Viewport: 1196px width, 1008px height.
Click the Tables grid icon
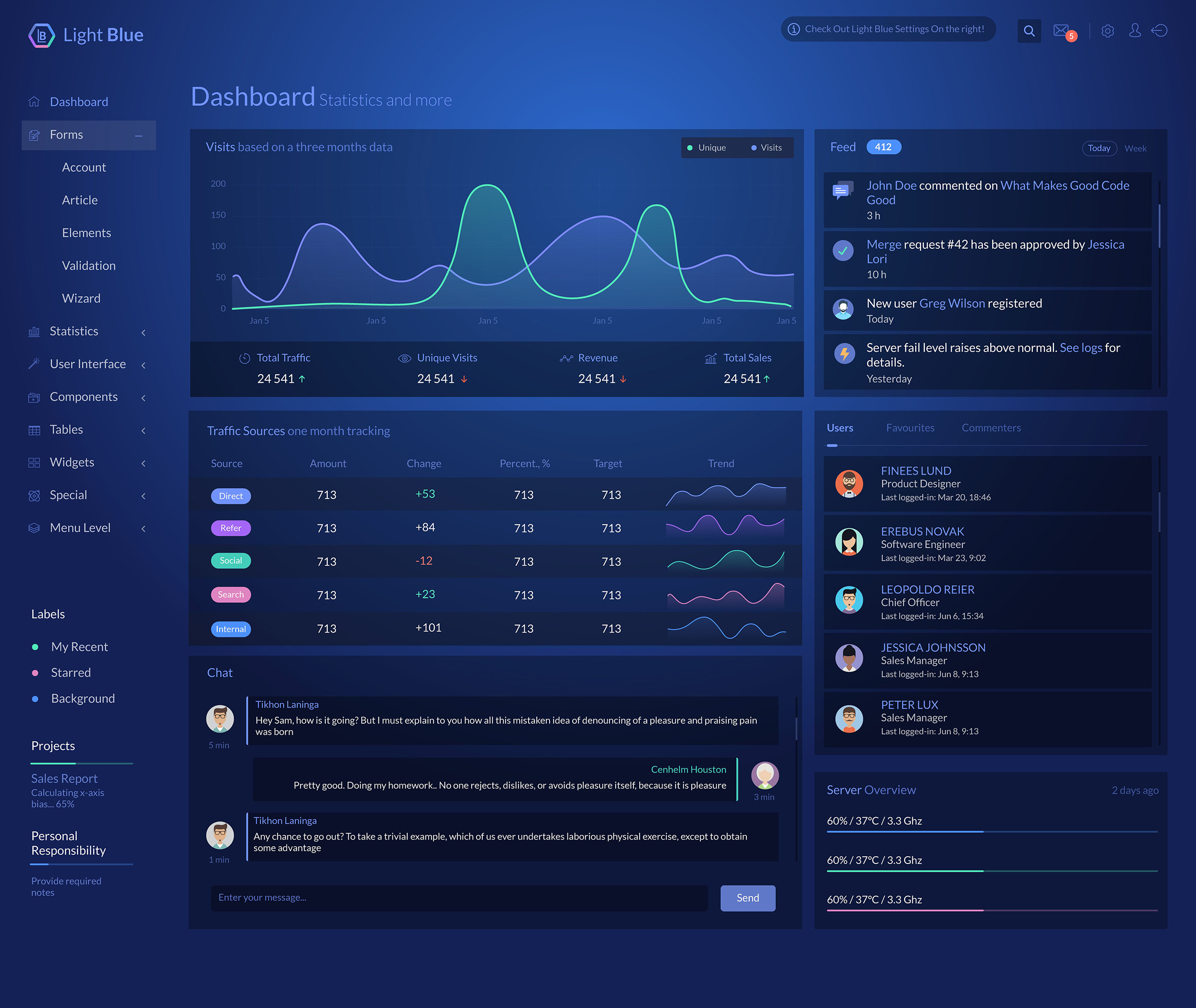tap(34, 430)
